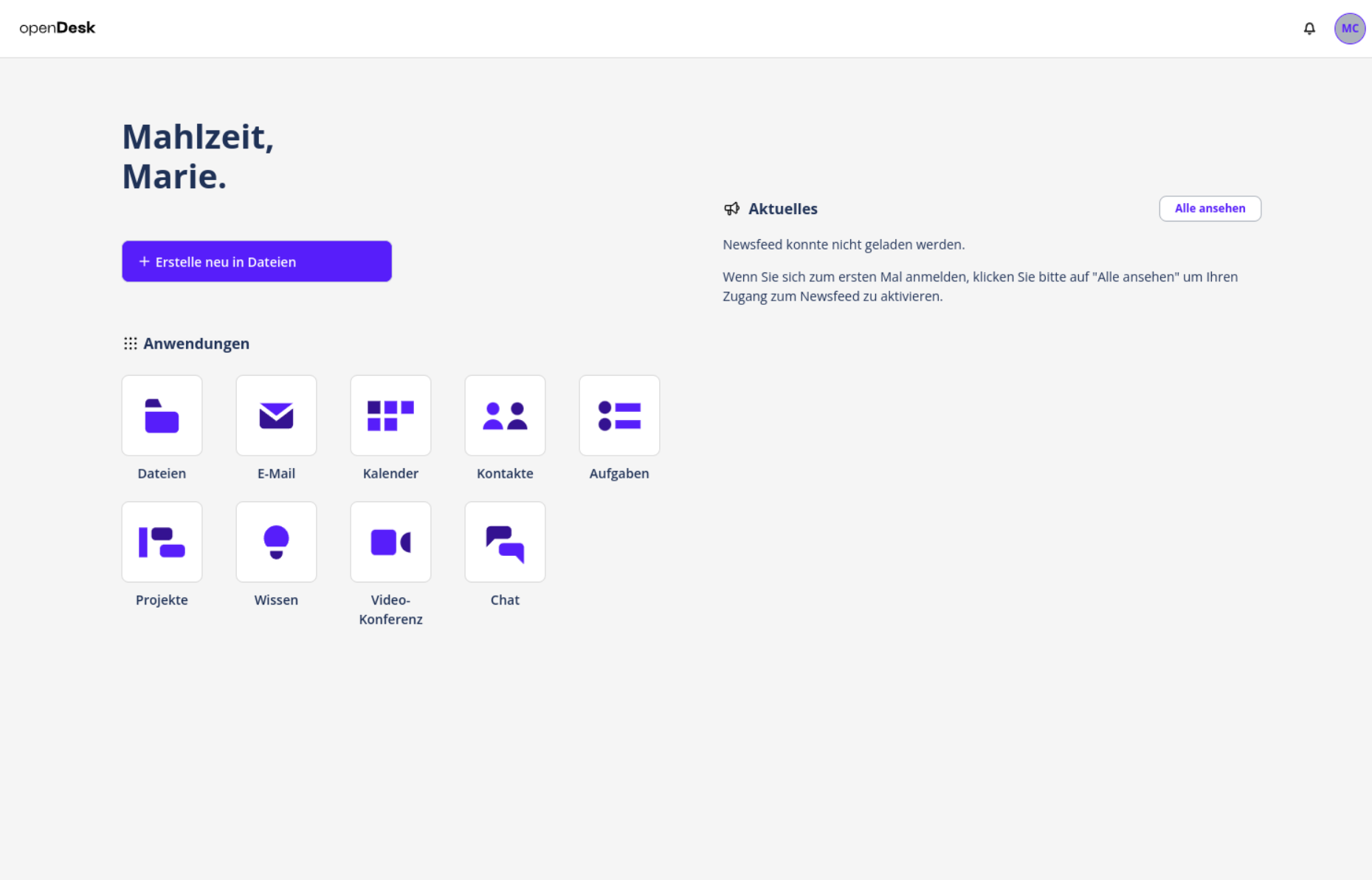This screenshot has height=880, width=1372.
Task: Click the 'Wenn Sie sich zum ersten Mal' paragraph
Action: 980,286
